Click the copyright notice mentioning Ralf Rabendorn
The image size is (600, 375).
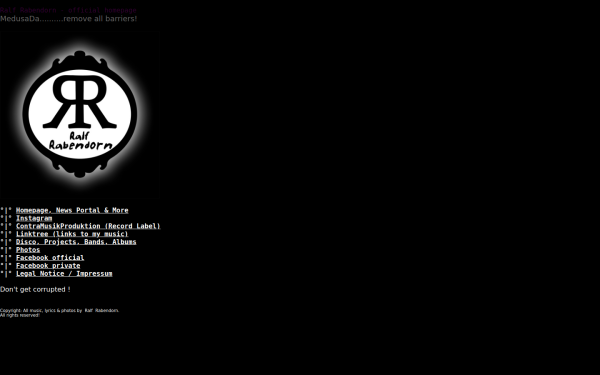coord(59,310)
